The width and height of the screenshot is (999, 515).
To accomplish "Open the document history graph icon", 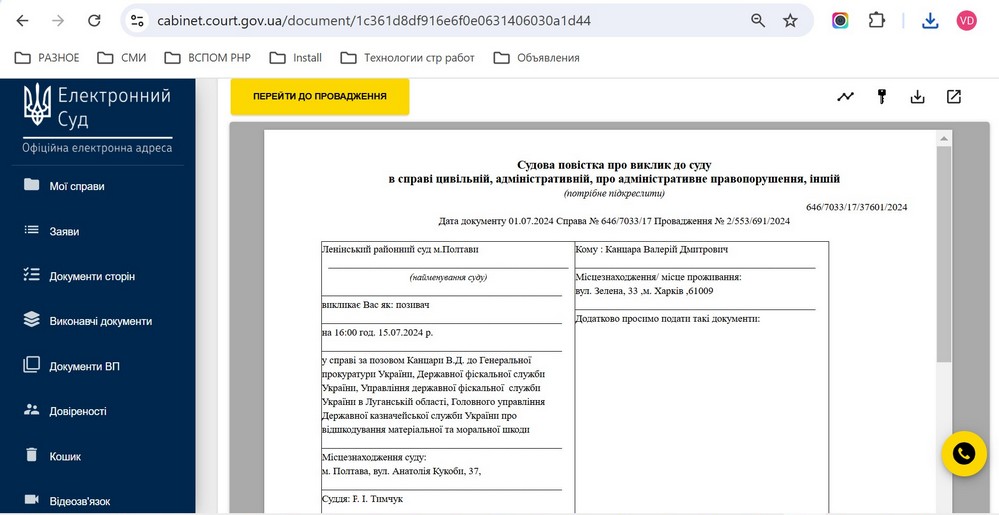I will 845,97.
